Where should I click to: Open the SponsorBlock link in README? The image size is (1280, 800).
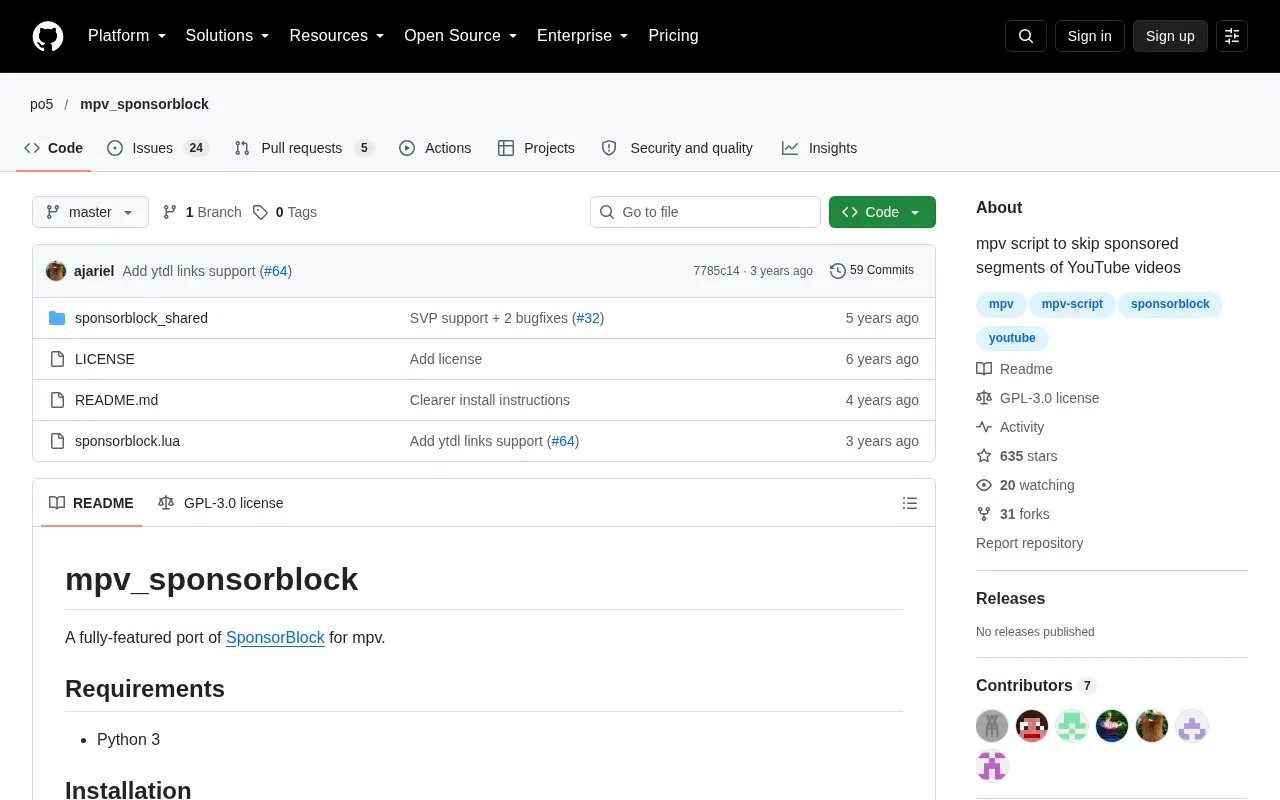tap(275, 637)
